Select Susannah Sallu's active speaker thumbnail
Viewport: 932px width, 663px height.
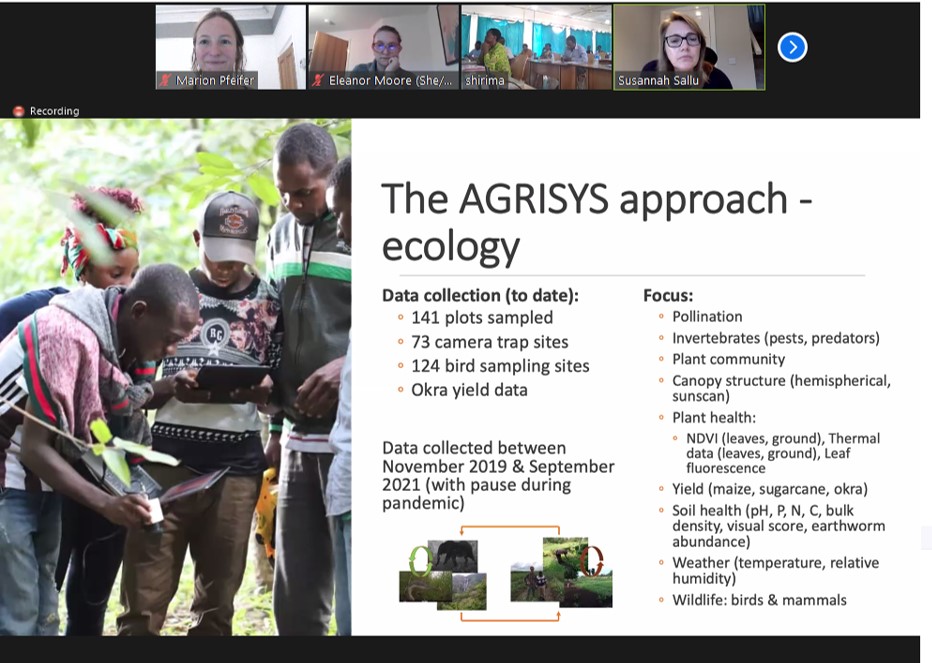pos(689,45)
